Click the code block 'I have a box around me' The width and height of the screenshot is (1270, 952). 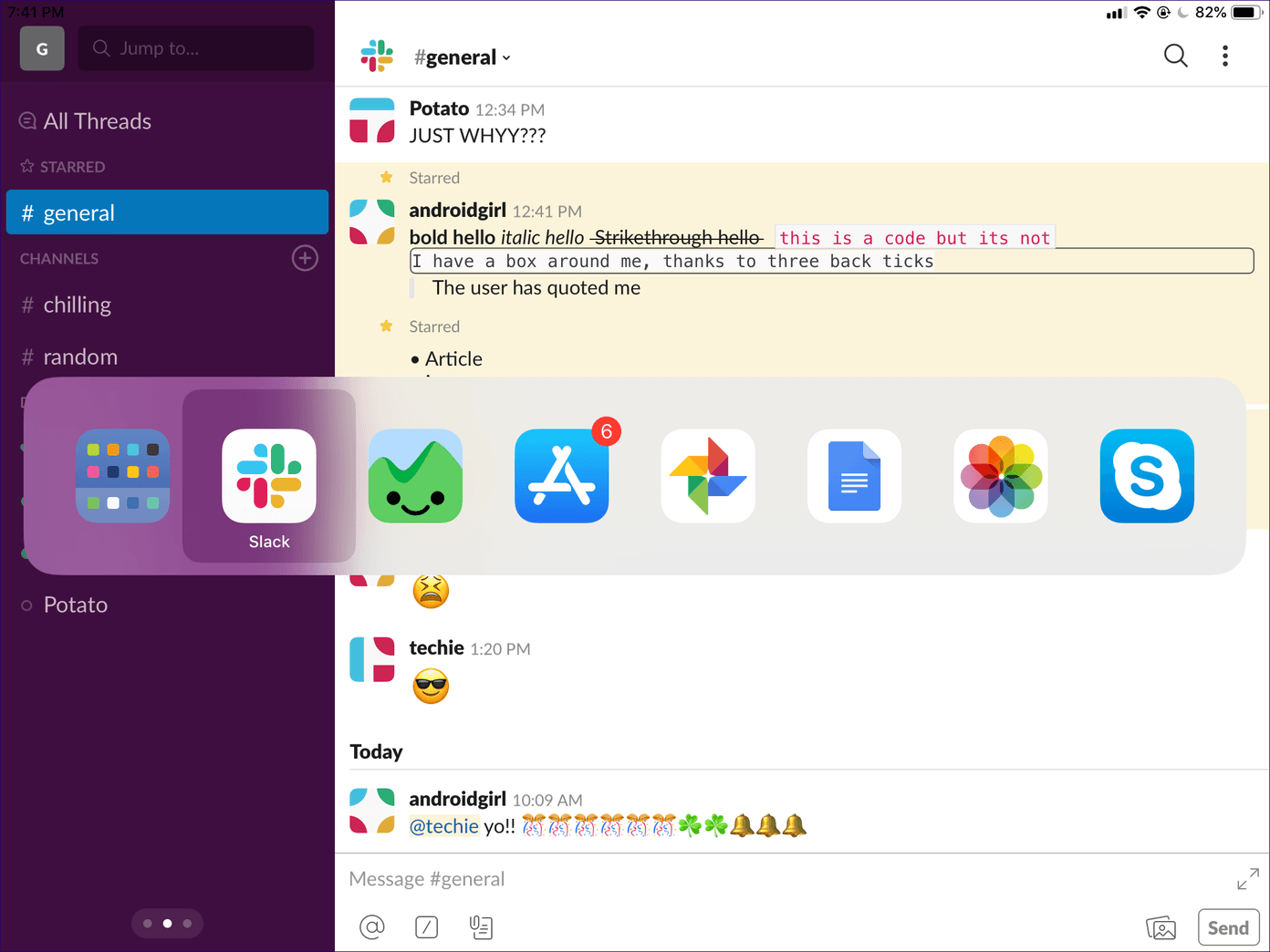point(831,262)
